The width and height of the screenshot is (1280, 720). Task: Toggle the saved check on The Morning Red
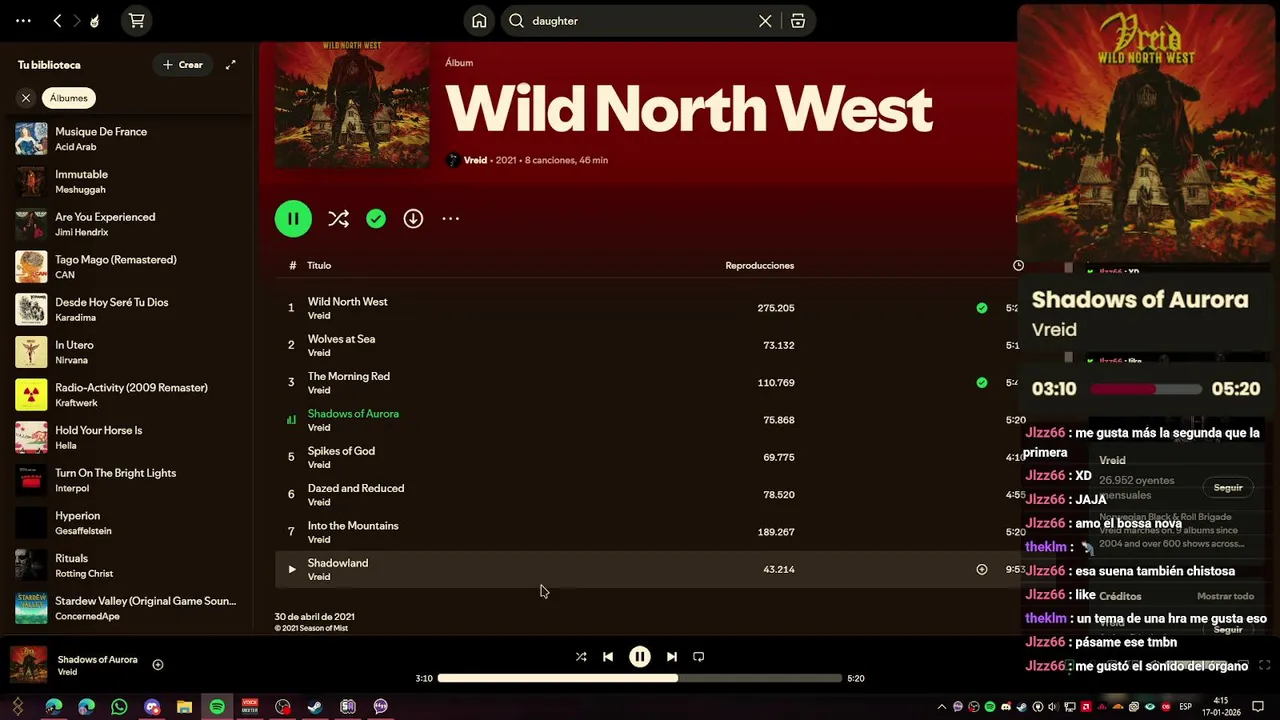(x=982, y=383)
